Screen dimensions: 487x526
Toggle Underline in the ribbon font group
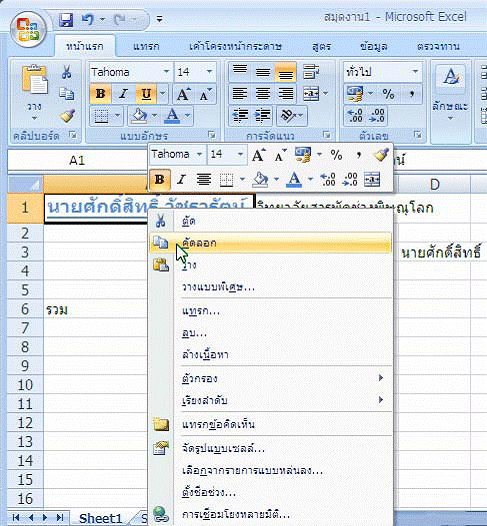[x=146, y=94]
